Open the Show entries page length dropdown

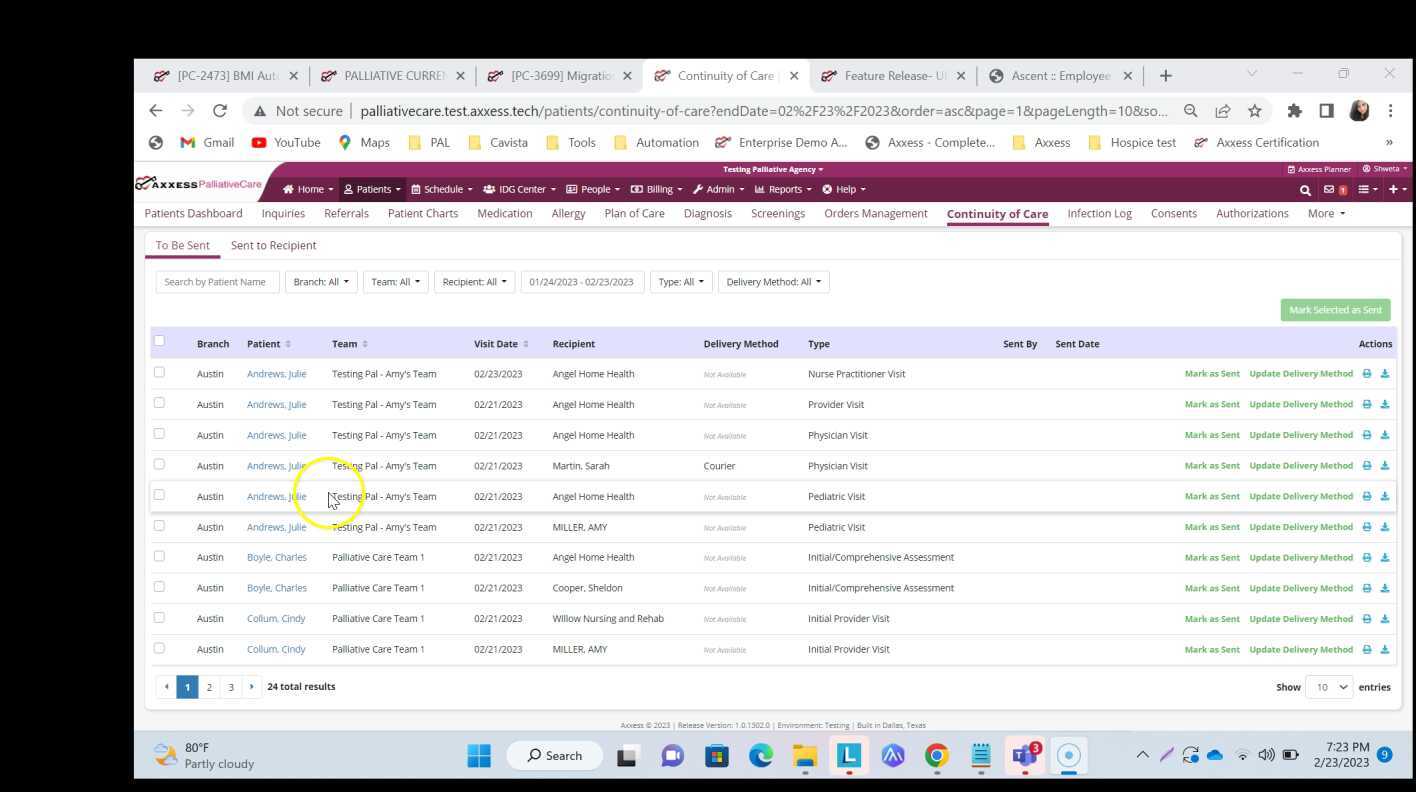(1331, 687)
